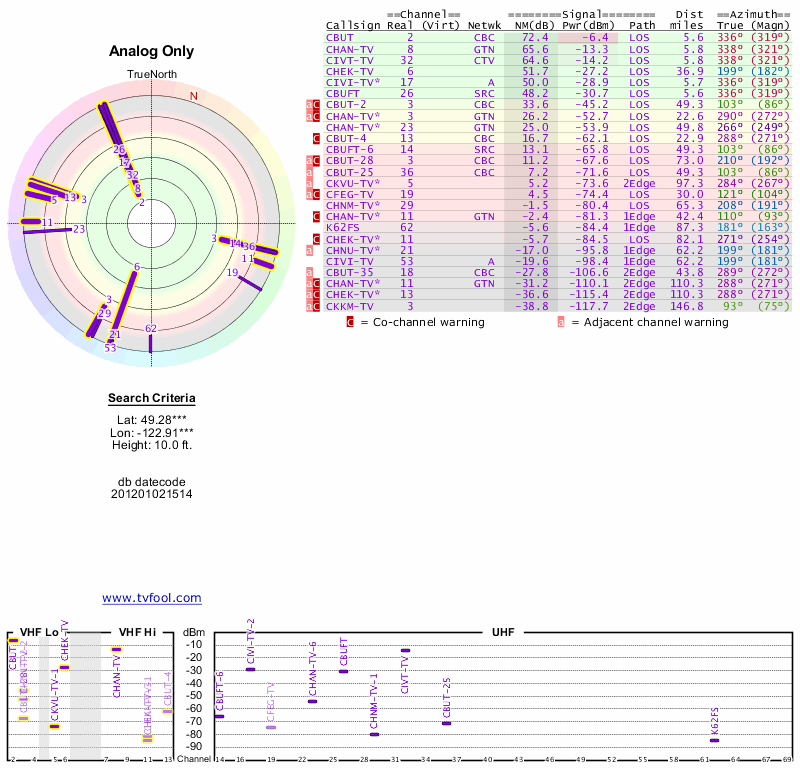Screen dimensions: 800x768
Task: Click the (Magn) azimuth column header
Action: [770, 26]
